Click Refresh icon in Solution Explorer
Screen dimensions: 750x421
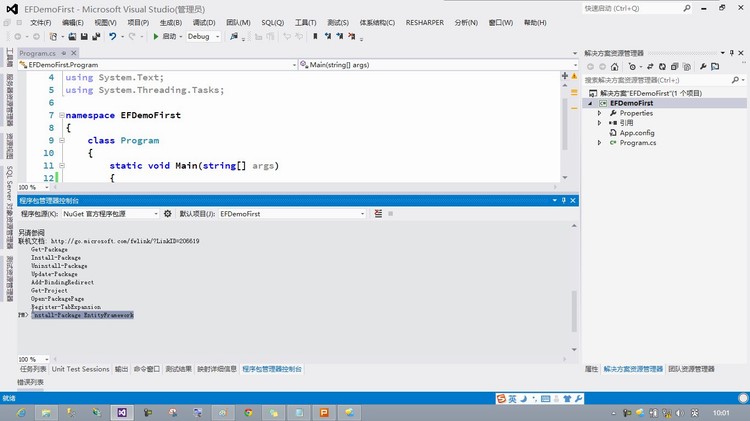(x=662, y=66)
